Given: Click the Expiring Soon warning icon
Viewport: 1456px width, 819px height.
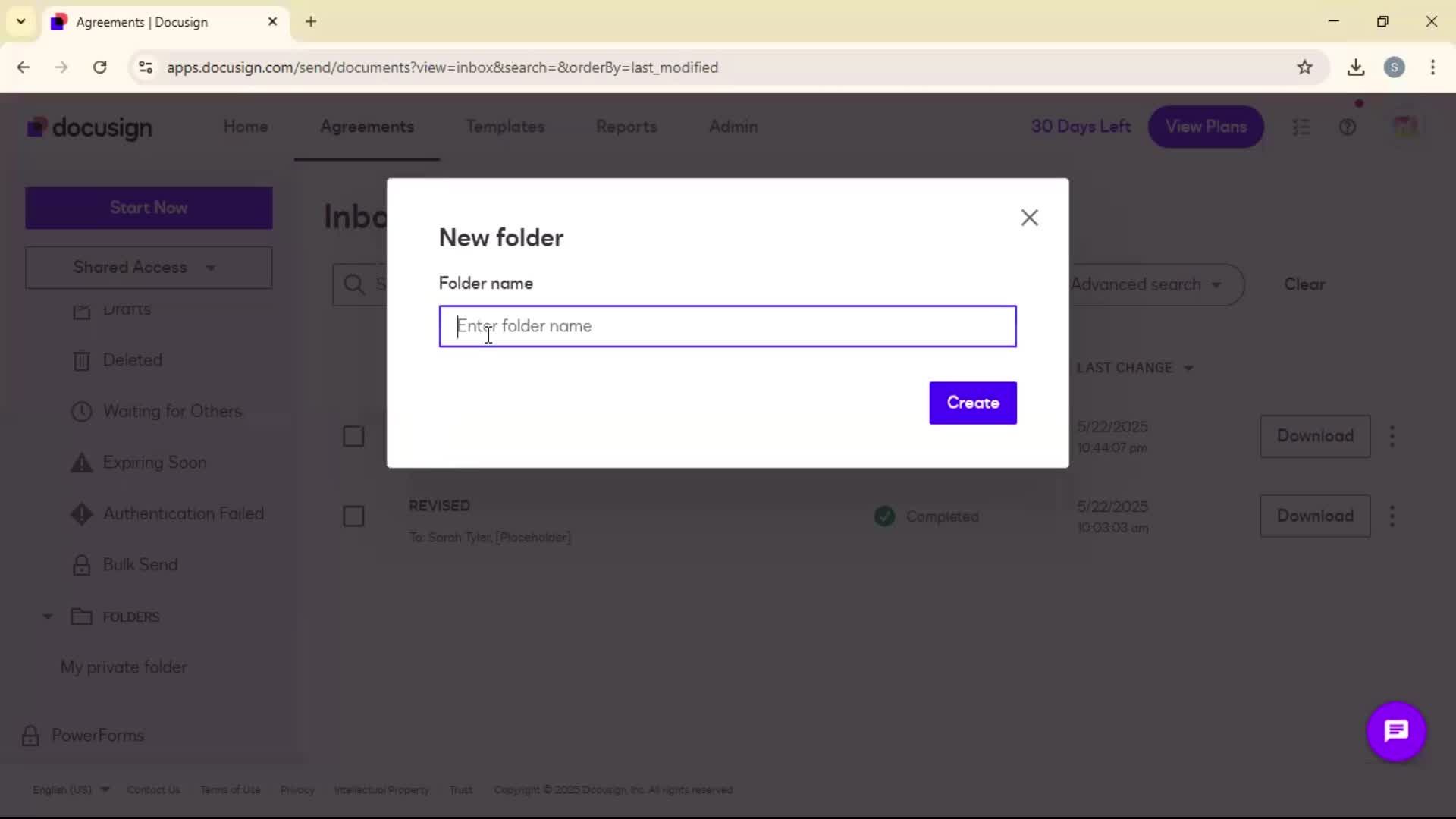Looking at the screenshot, I should [81, 463].
